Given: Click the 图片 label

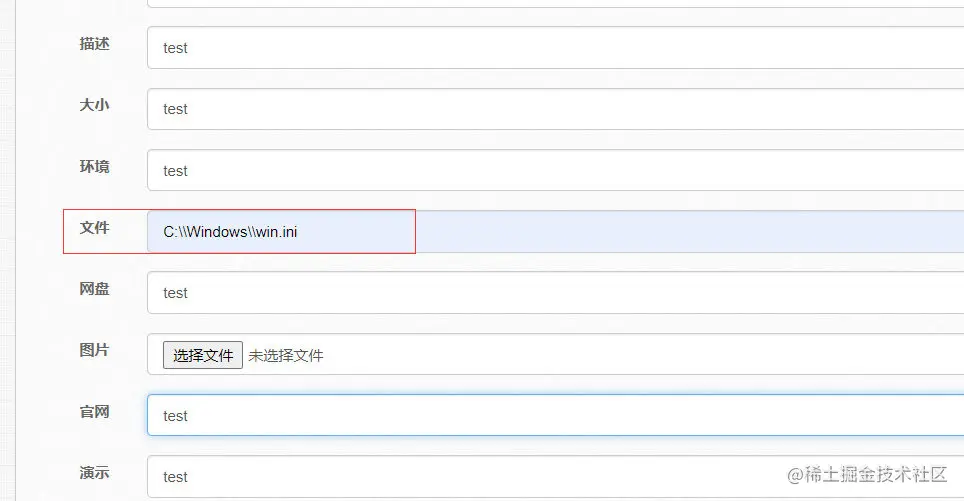Looking at the screenshot, I should (94, 350).
